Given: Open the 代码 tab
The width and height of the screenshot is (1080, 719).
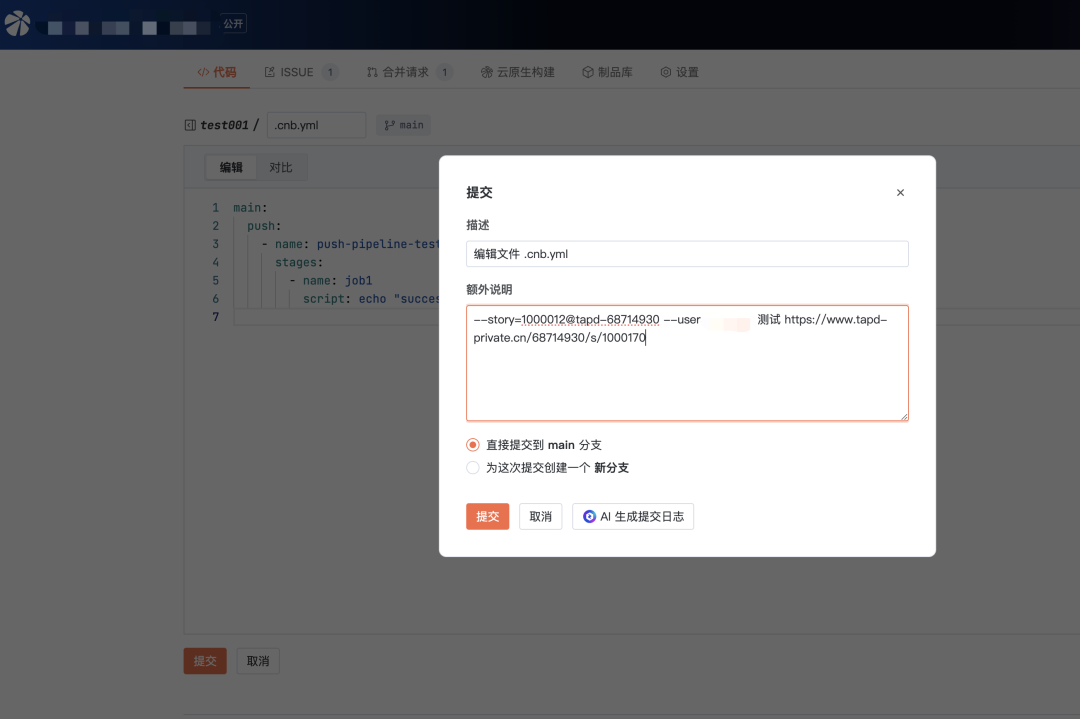Looking at the screenshot, I should coord(217,72).
